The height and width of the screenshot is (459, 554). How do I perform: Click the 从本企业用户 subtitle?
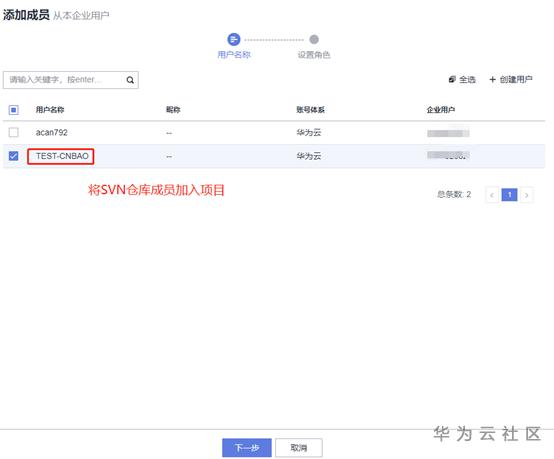coord(81,16)
